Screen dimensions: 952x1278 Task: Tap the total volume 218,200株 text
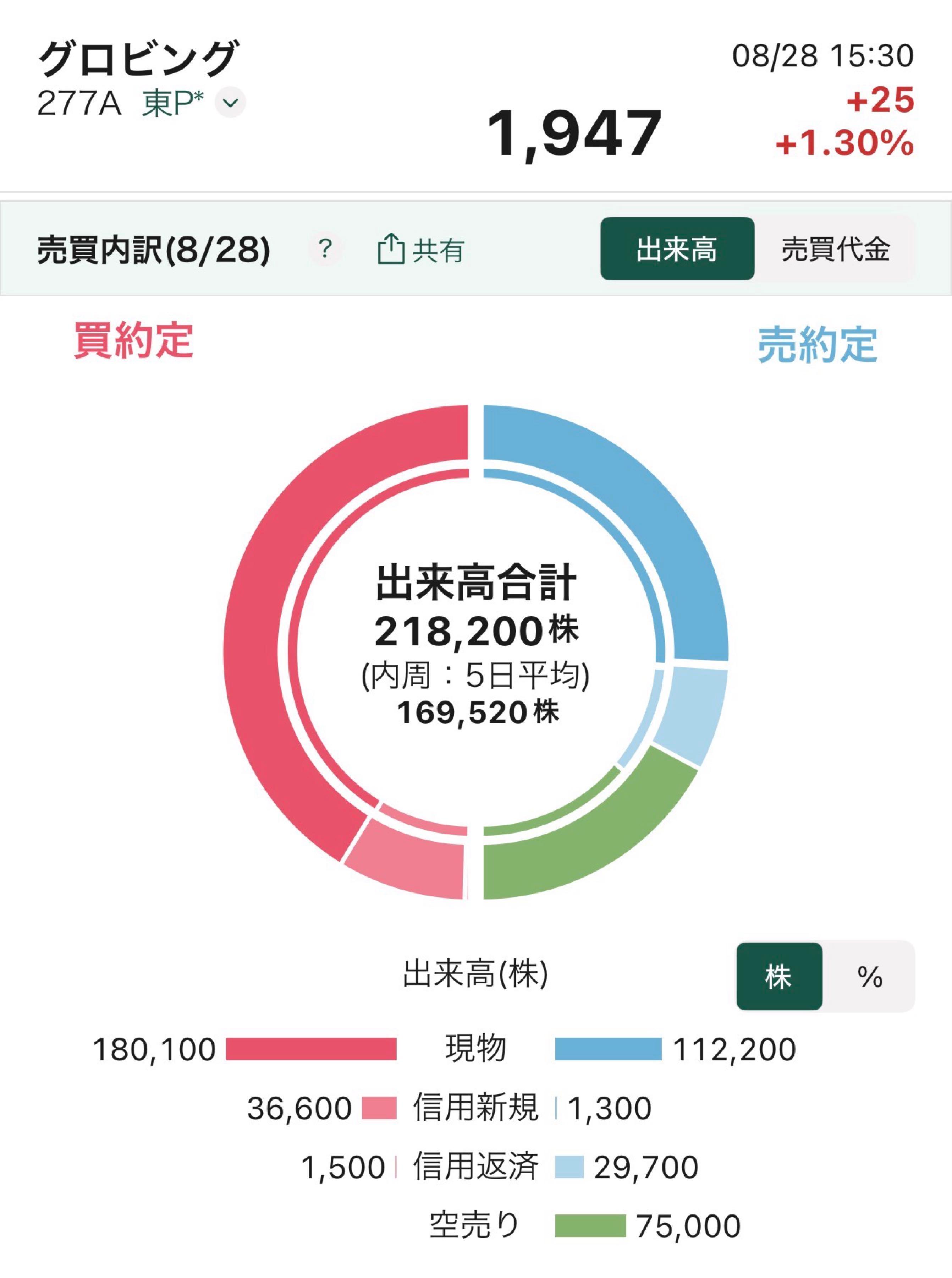[476, 631]
